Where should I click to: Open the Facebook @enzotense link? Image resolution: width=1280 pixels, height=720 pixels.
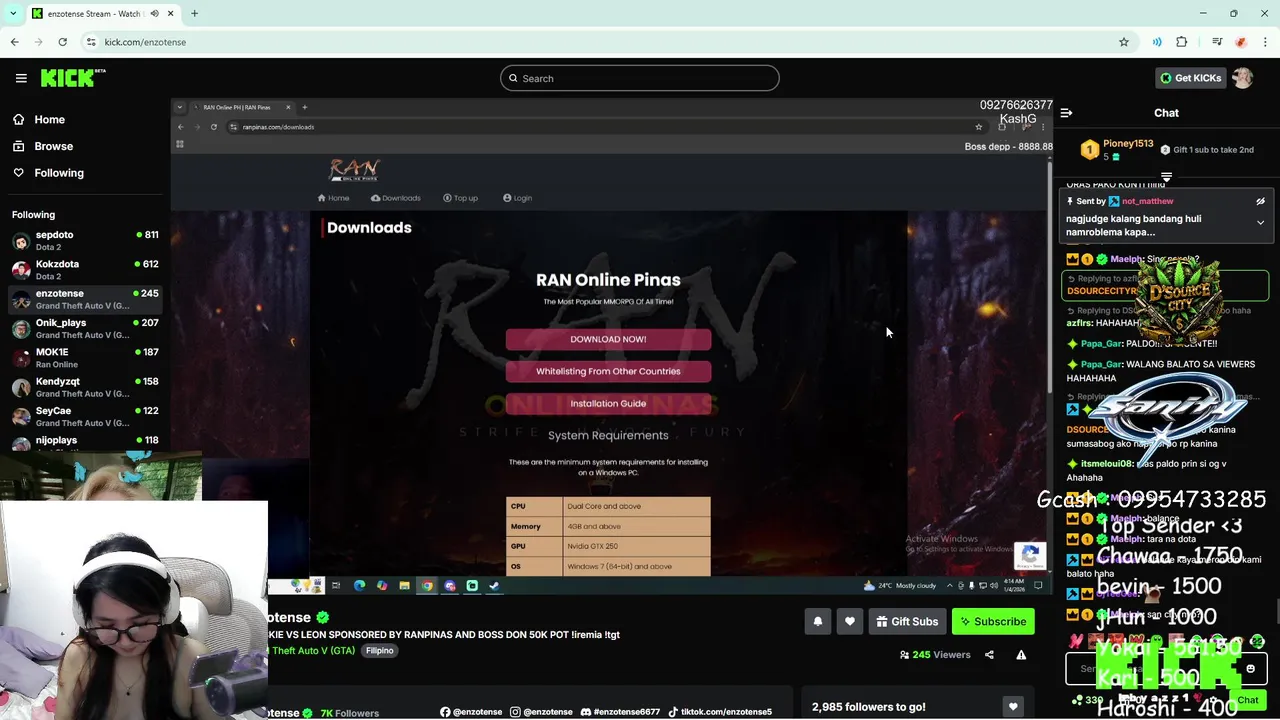coord(471,712)
